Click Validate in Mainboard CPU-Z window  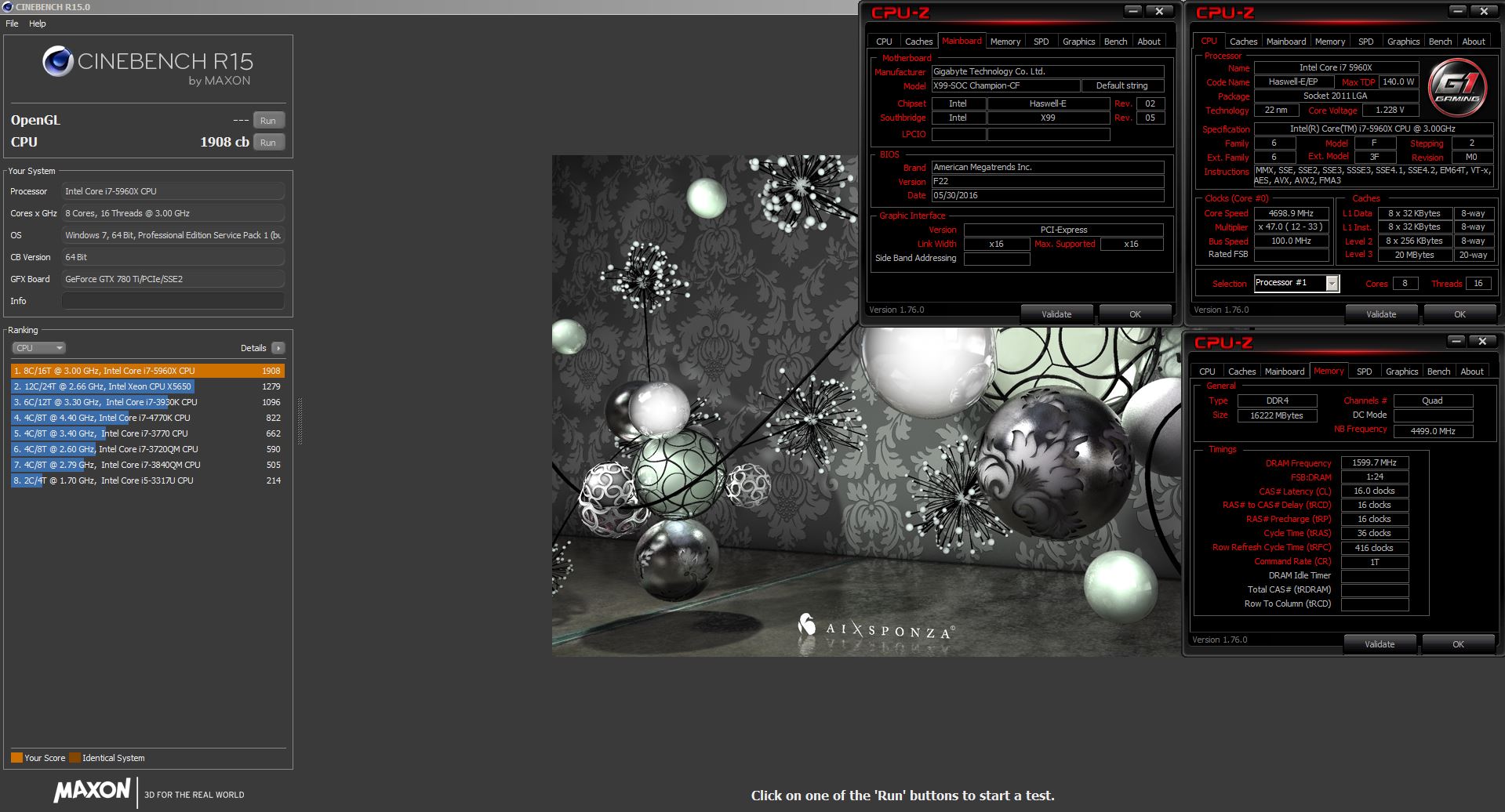point(1056,314)
